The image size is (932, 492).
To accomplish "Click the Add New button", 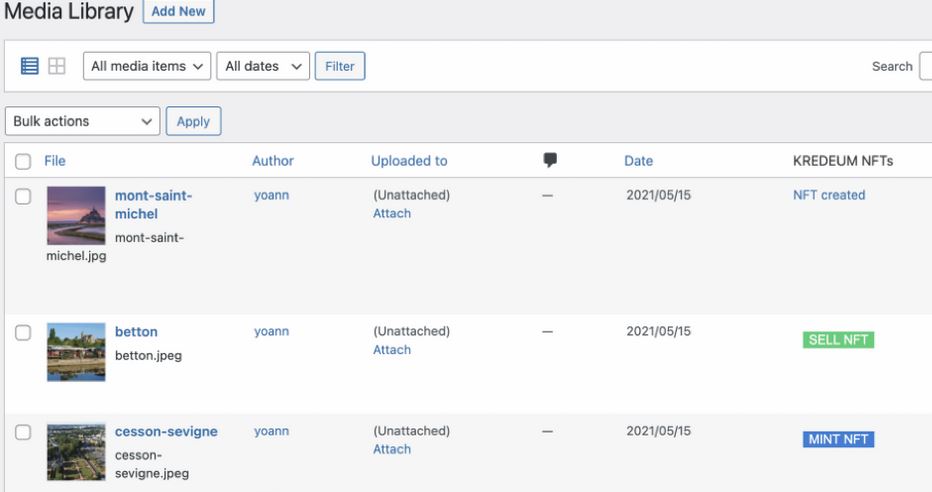I will coord(178,11).
